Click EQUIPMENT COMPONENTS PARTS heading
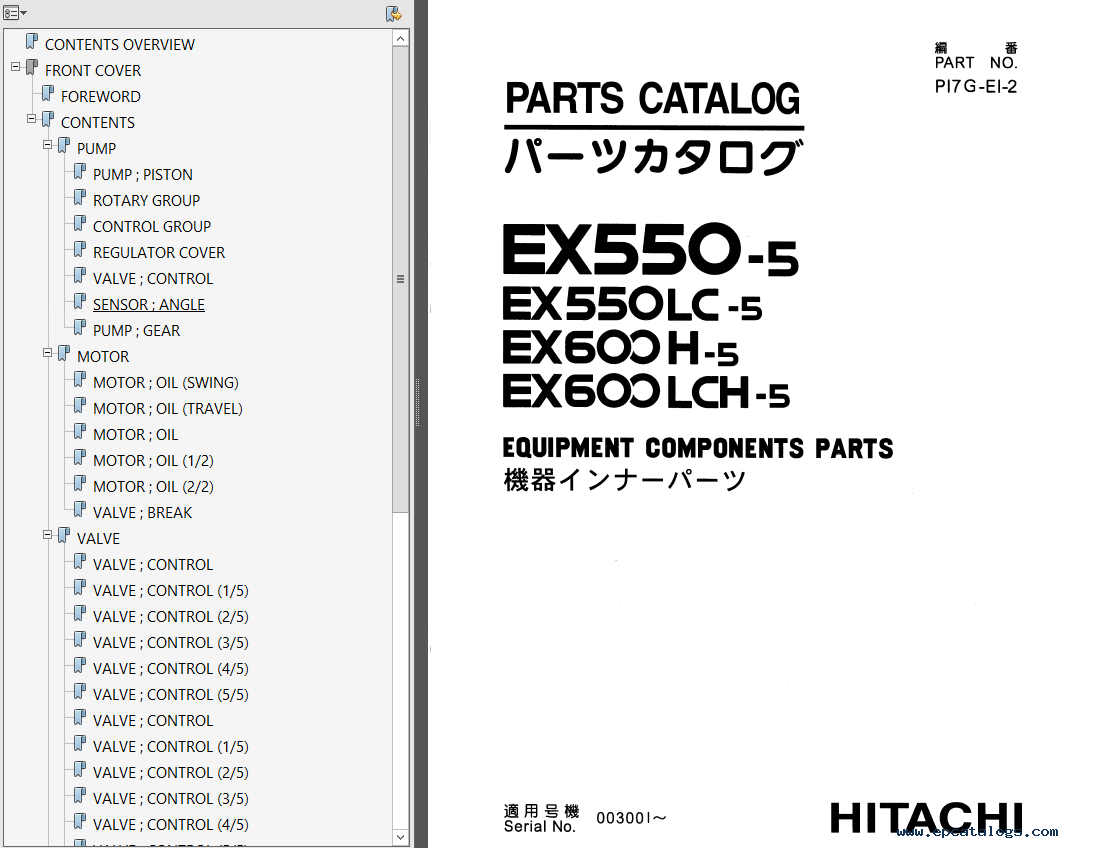Image resolution: width=1109 pixels, height=848 pixels. pos(698,448)
